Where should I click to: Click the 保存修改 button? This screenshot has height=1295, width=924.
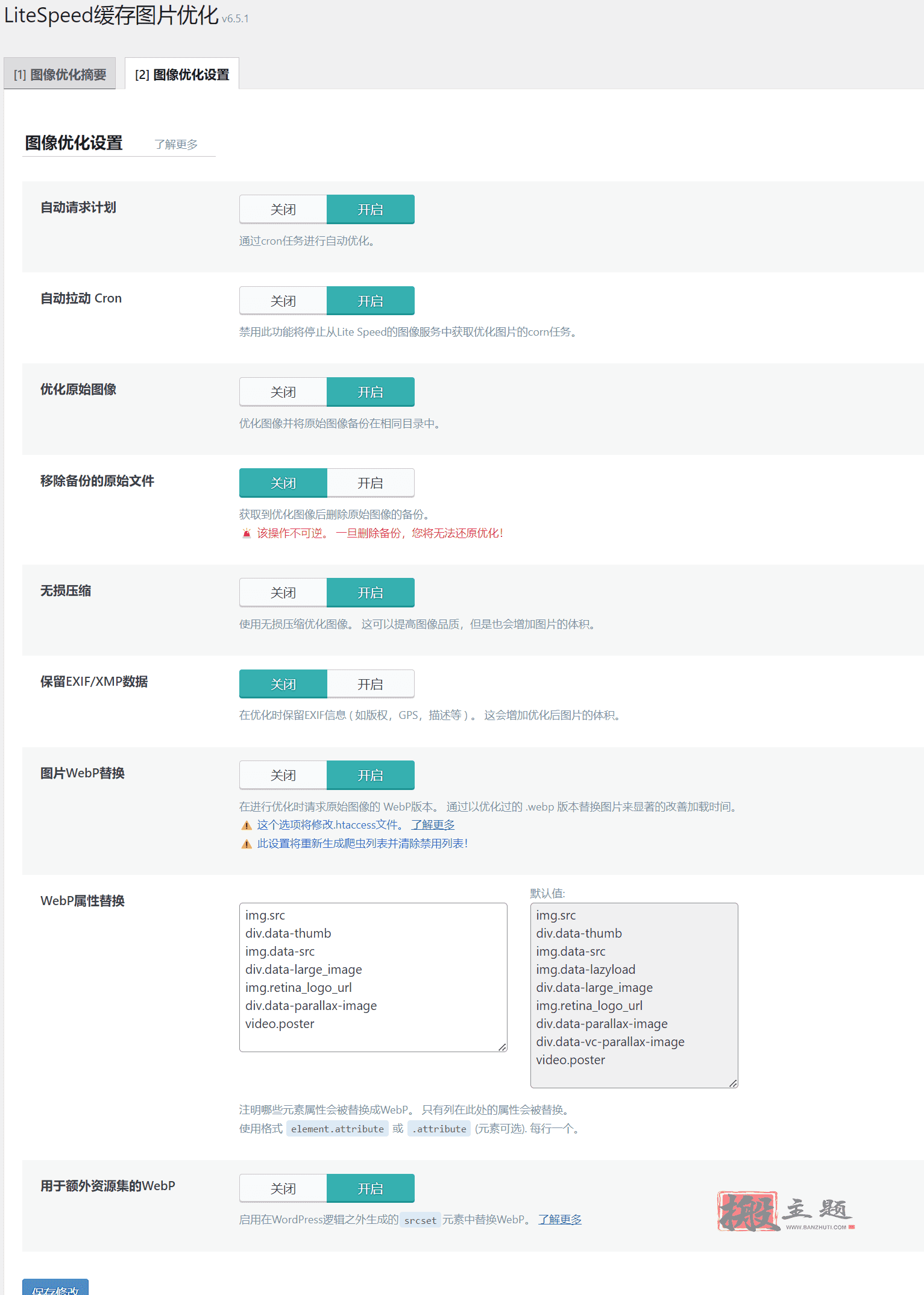[x=55, y=1288]
